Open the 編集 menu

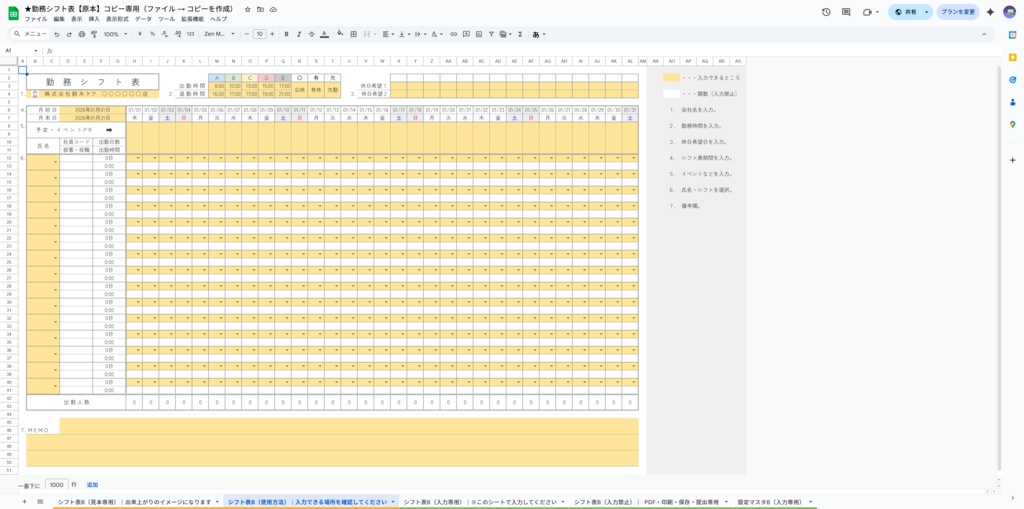point(59,20)
